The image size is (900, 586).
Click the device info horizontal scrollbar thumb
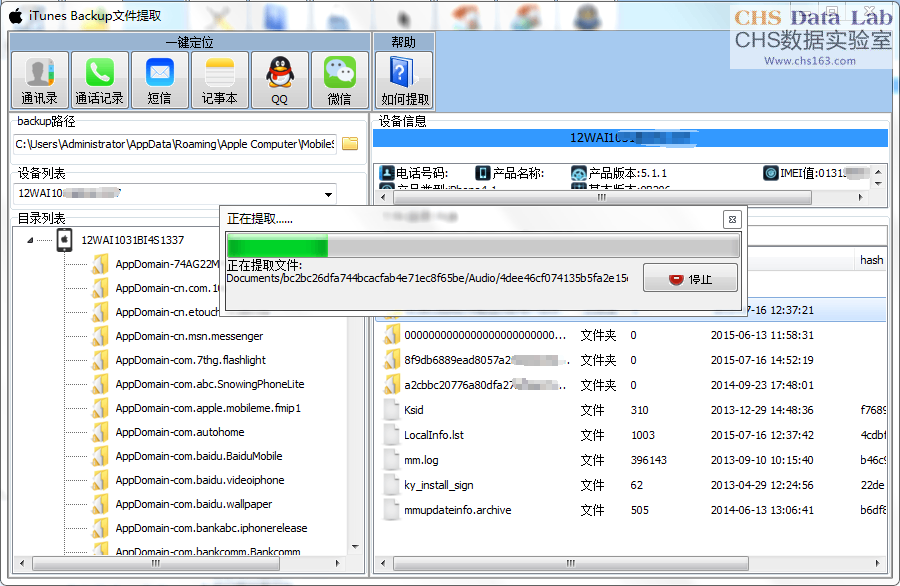pos(602,197)
